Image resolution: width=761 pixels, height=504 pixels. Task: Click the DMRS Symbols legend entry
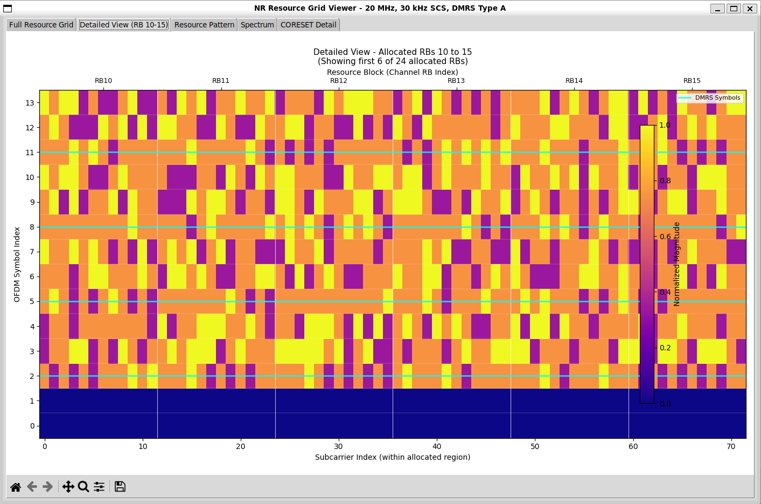coord(710,98)
